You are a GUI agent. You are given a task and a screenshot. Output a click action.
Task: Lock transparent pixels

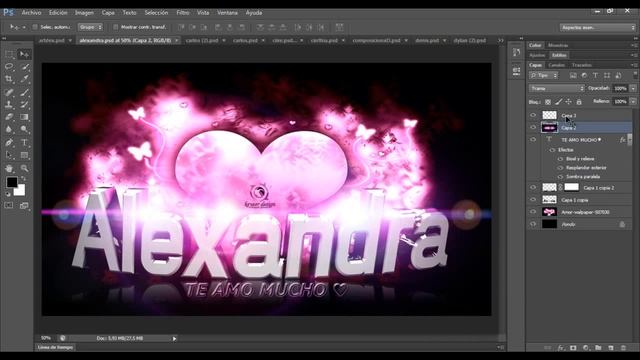tap(548, 102)
